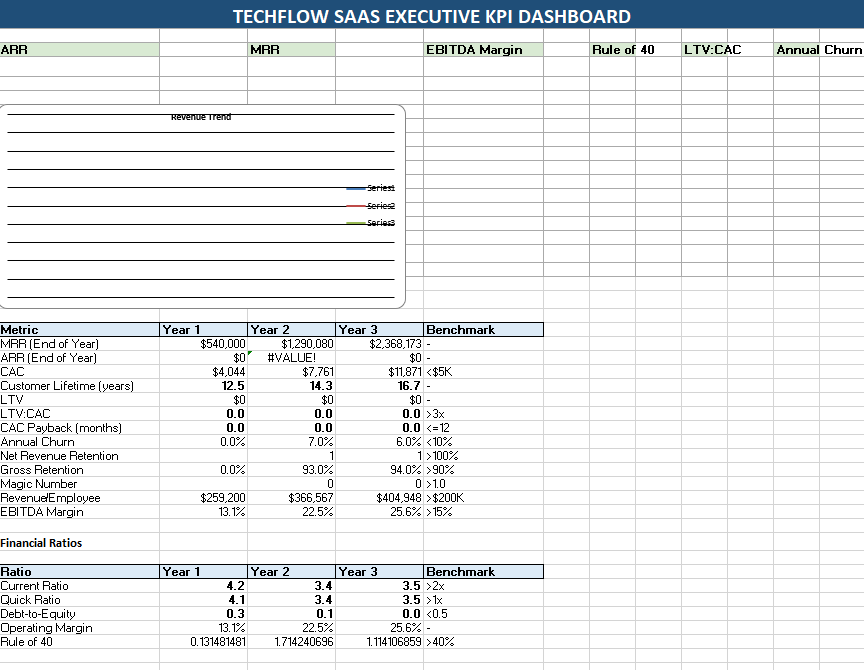Select the 16.7 customer lifetime cell
This screenshot has height=670, width=864.
click(379, 386)
